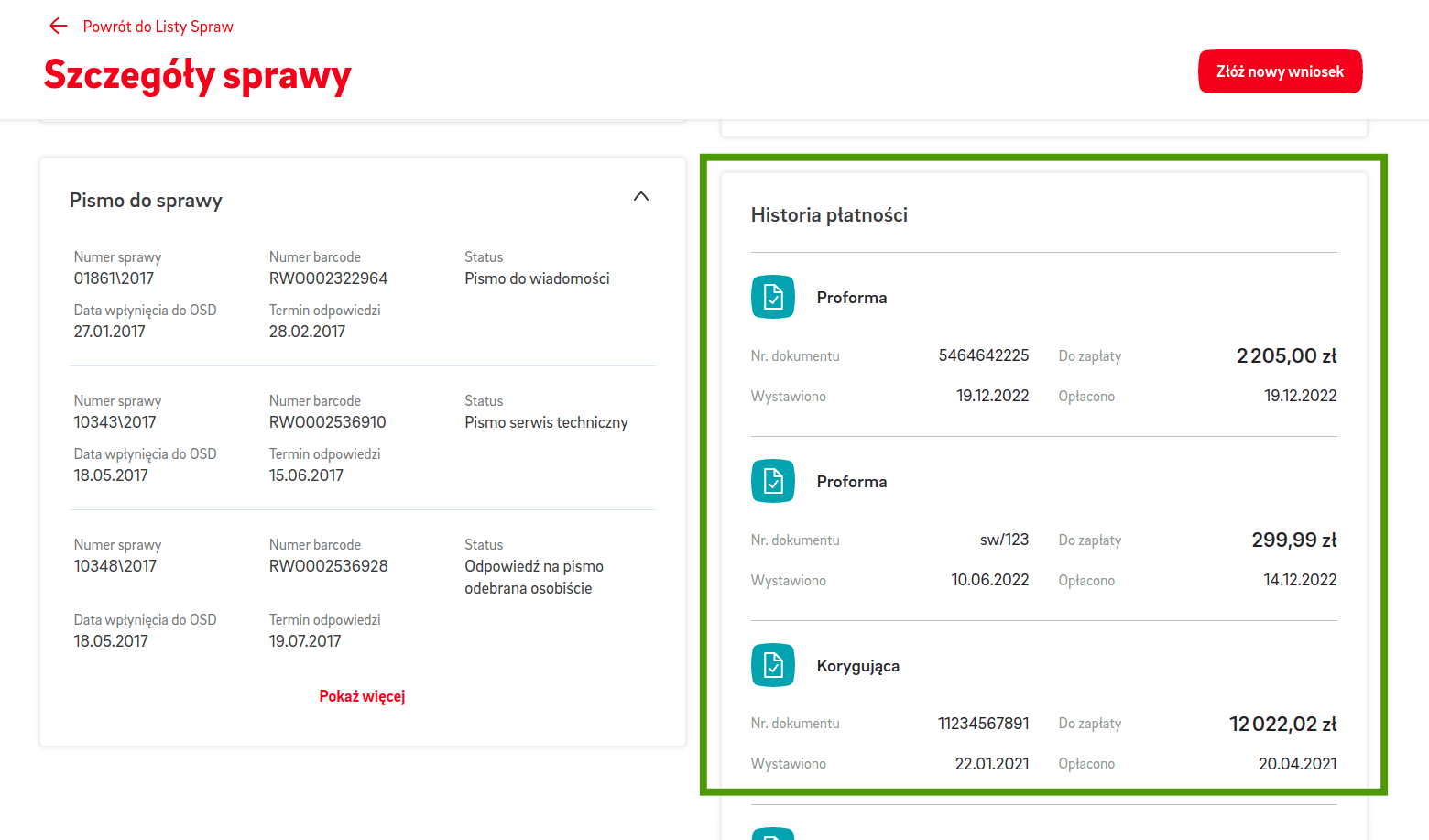The width and height of the screenshot is (1429, 840).
Task: Click the Pismo do sprawy heading
Action: point(146,201)
